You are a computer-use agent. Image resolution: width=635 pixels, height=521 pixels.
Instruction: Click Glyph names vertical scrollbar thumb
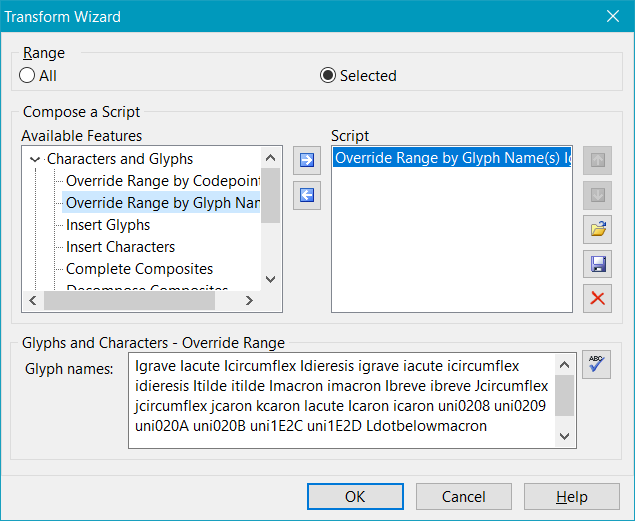click(x=565, y=395)
